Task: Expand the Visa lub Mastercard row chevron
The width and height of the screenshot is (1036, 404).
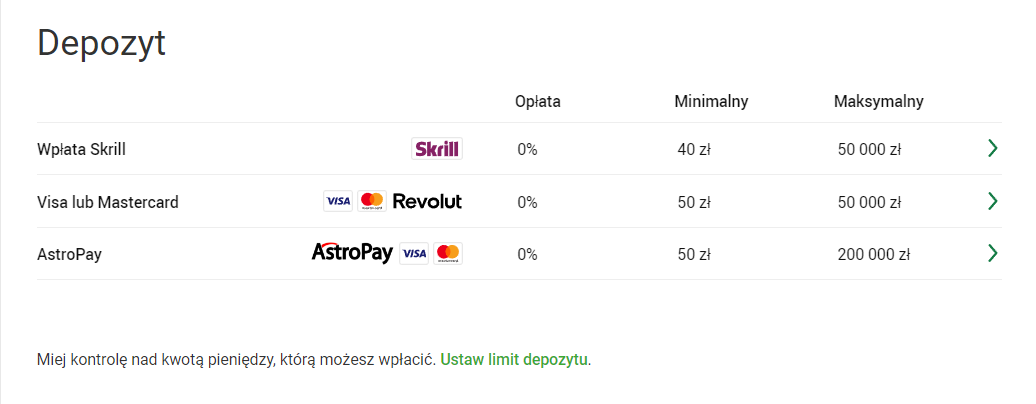Action: (992, 201)
